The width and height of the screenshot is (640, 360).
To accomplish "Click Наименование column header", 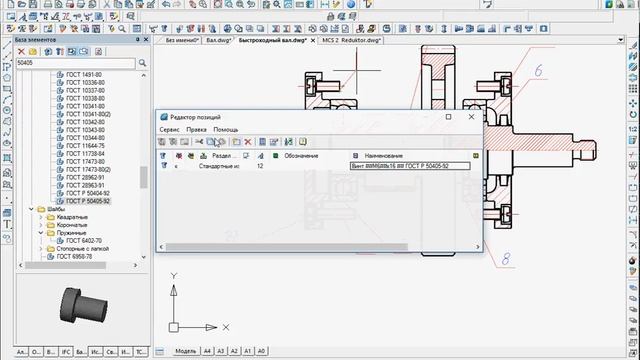I will [383, 156].
